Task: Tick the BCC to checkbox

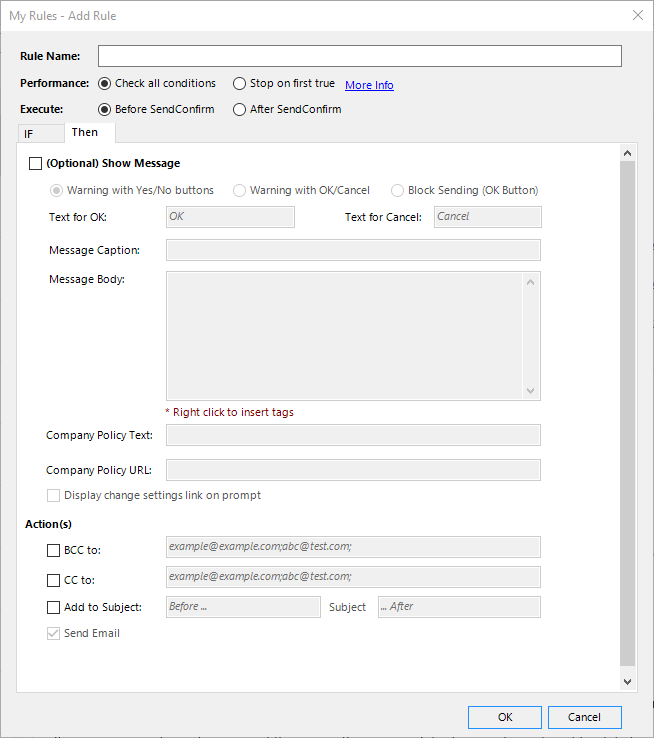Action: click(x=54, y=550)
